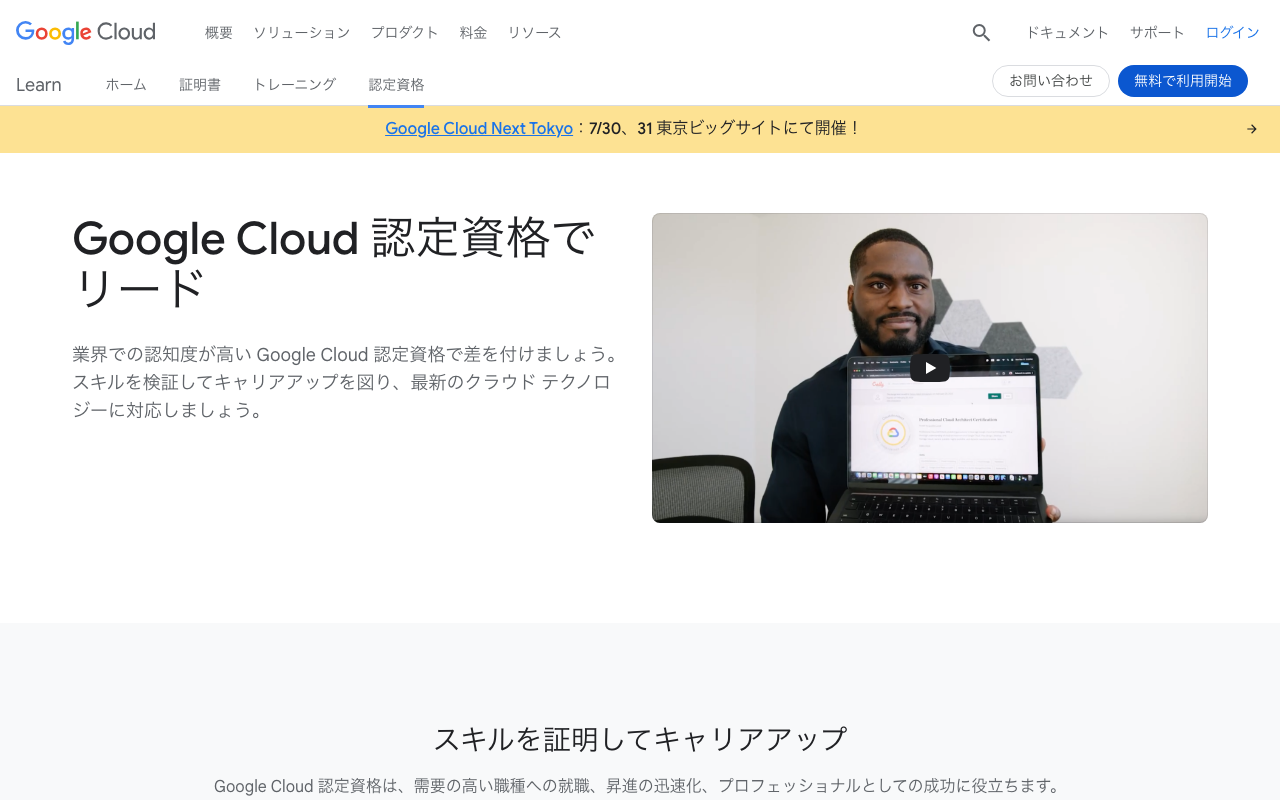Click the お問い合わせ button

pos(1051,80)
